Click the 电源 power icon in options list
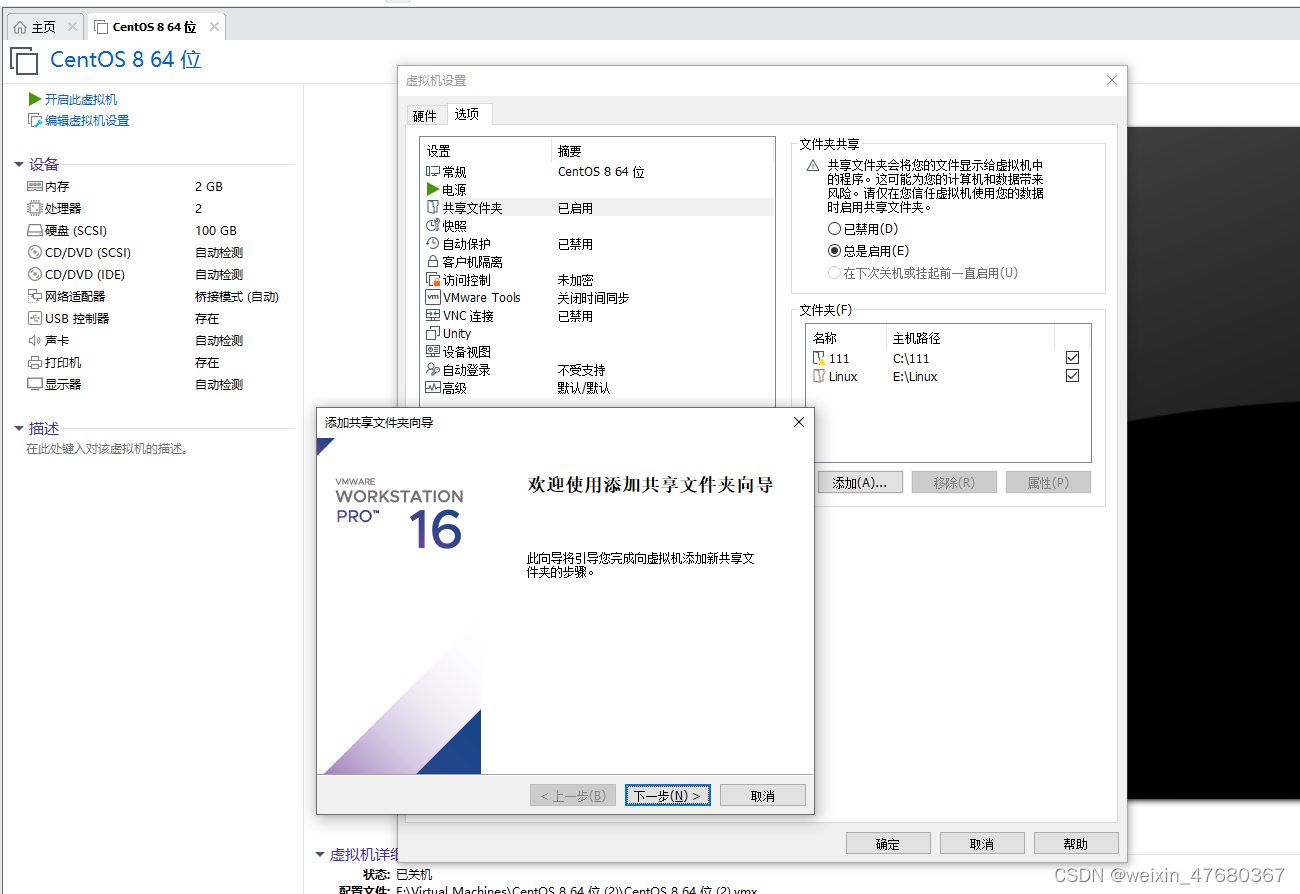 [433, 190]
